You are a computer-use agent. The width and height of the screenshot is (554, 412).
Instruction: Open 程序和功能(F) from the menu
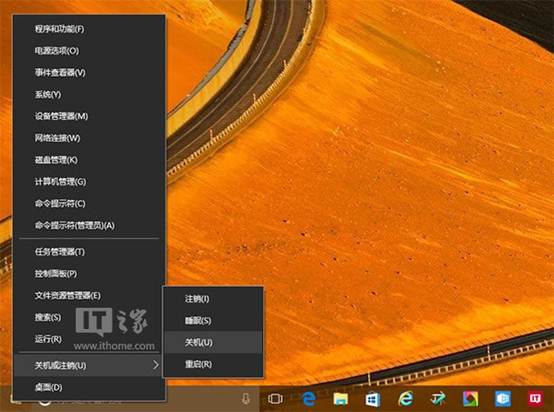pos(89,29)
